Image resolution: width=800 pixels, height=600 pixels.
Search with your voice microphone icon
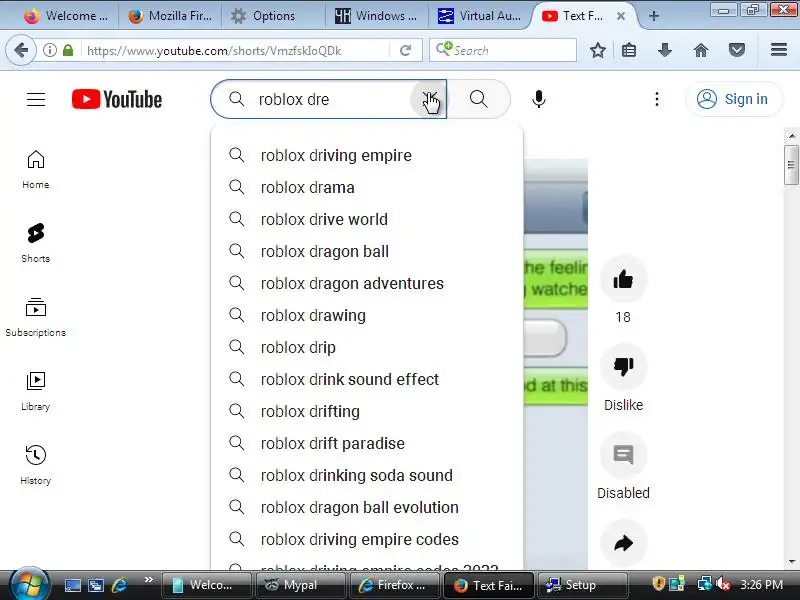(539, 99)
